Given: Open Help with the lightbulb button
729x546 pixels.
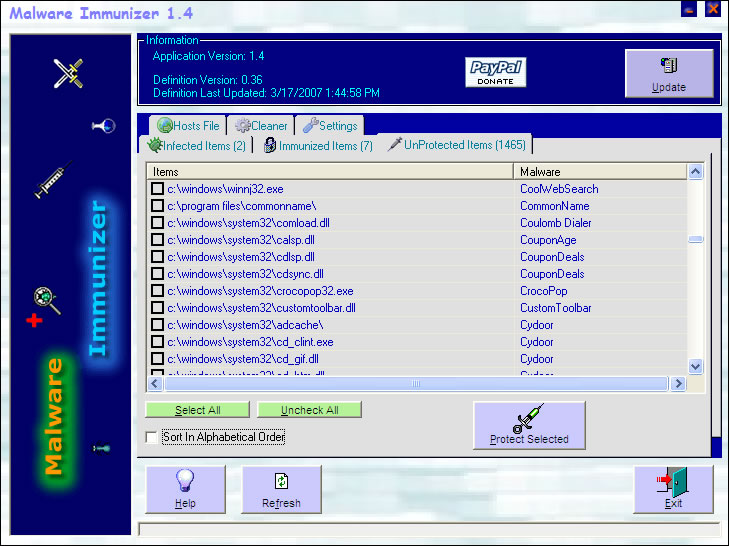Looking at the screenshot, I should [185, 489].
